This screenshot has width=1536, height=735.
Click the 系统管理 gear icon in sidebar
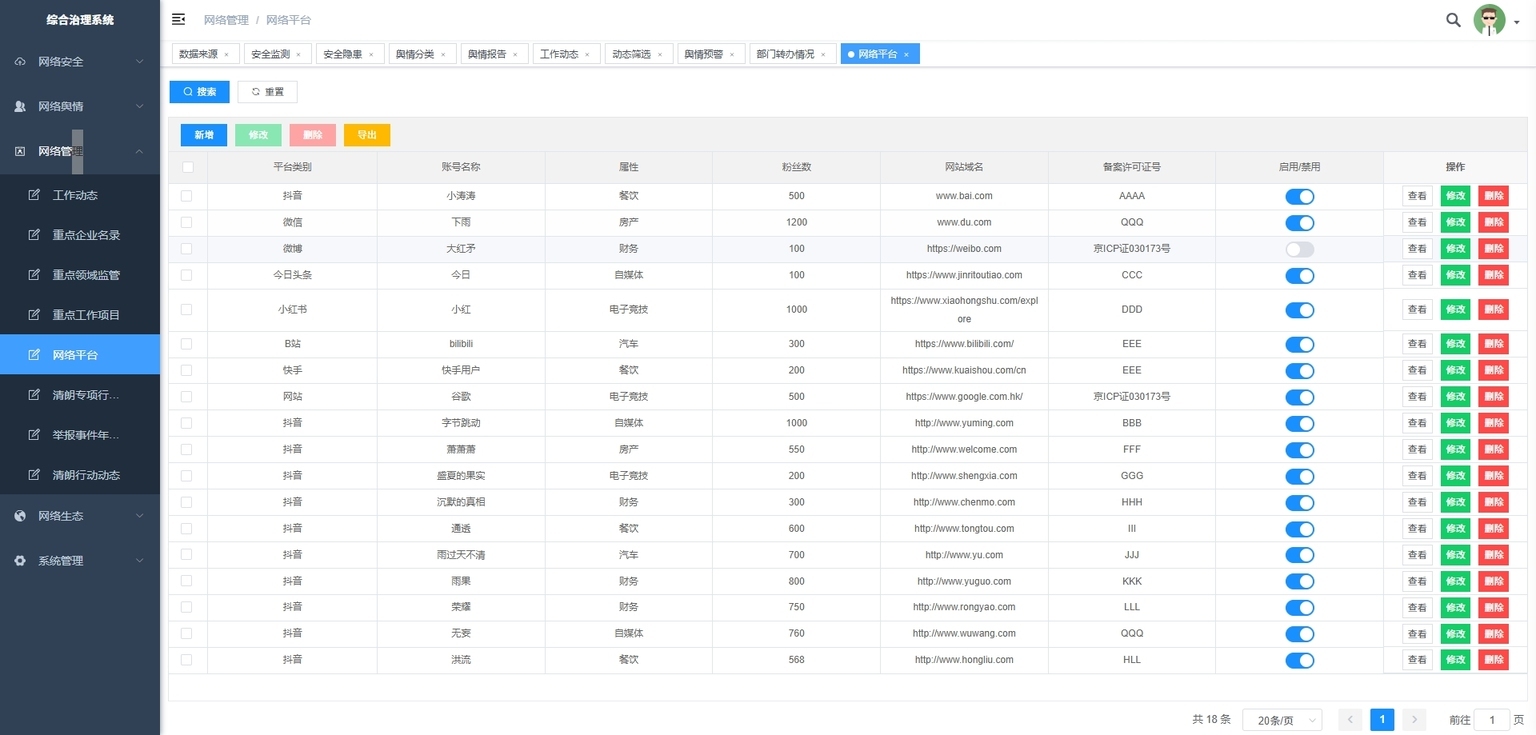pos(20,561)
